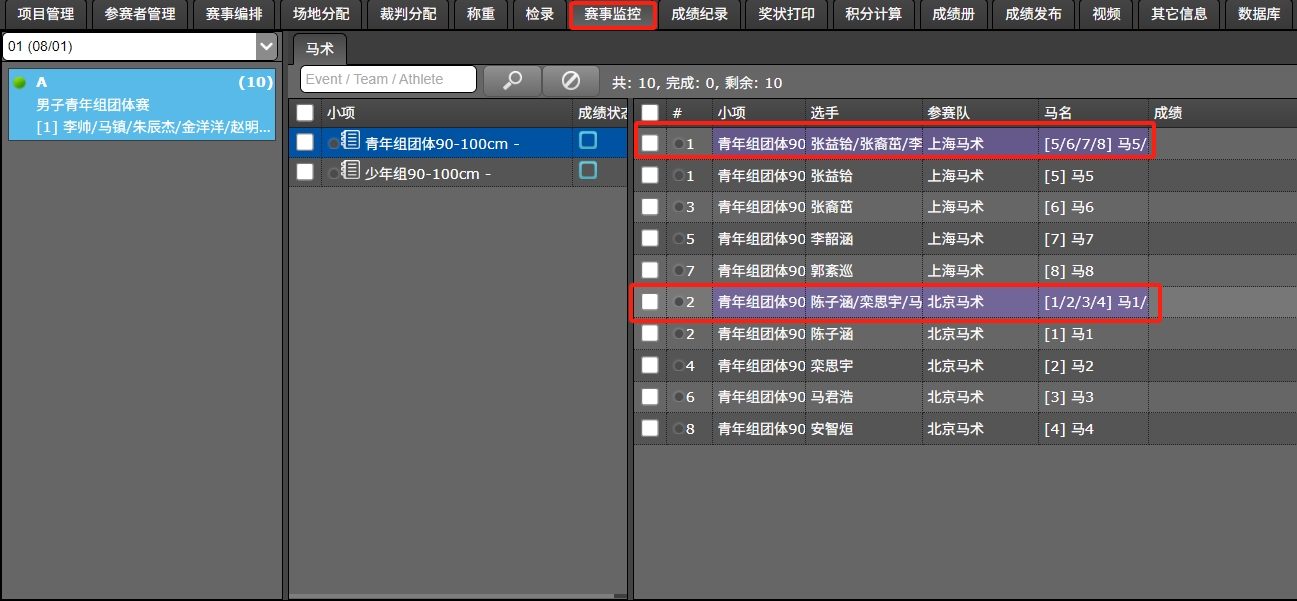Select the 马术 tab

pos(319,48)
